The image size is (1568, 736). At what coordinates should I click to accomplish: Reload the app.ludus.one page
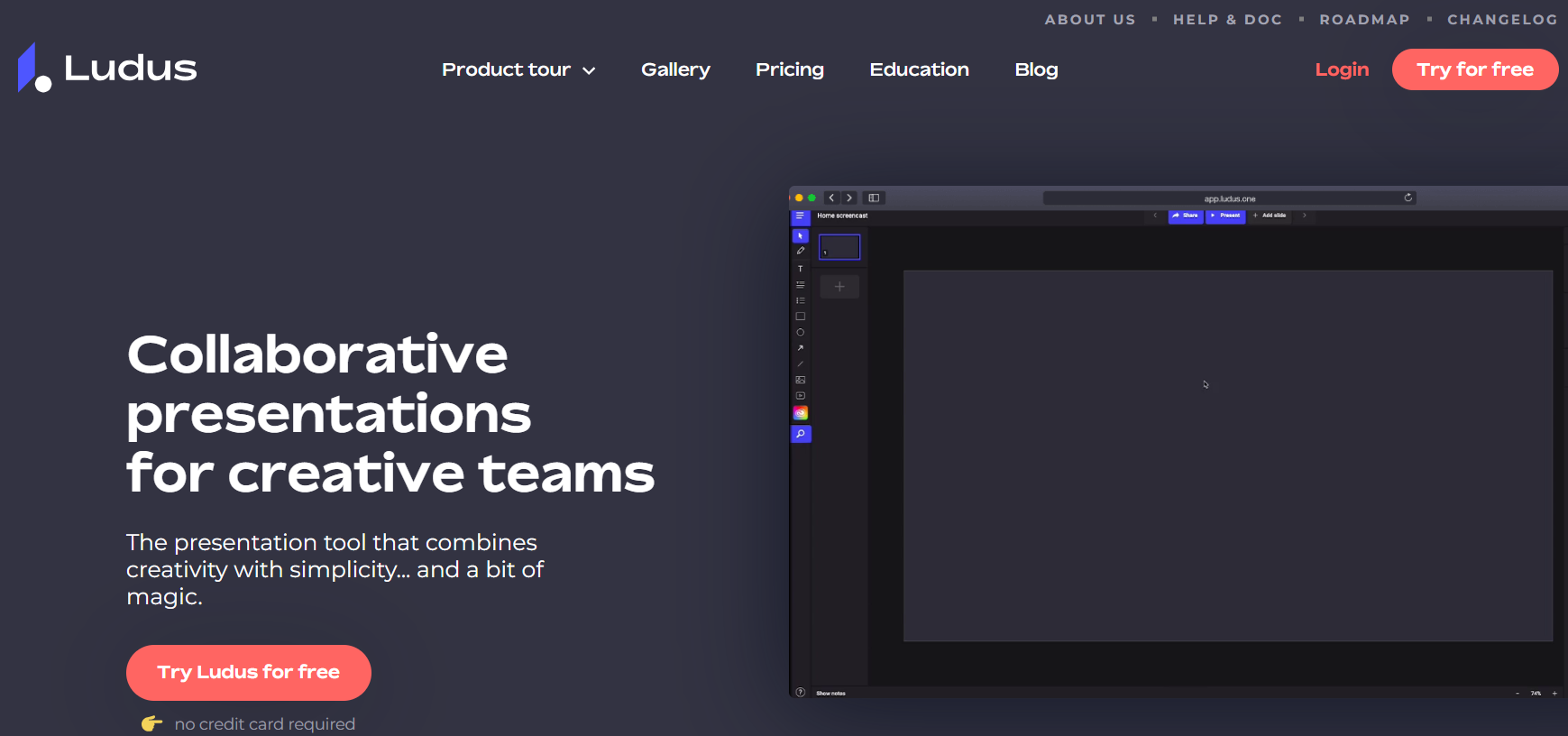[x=1408, y=198]
